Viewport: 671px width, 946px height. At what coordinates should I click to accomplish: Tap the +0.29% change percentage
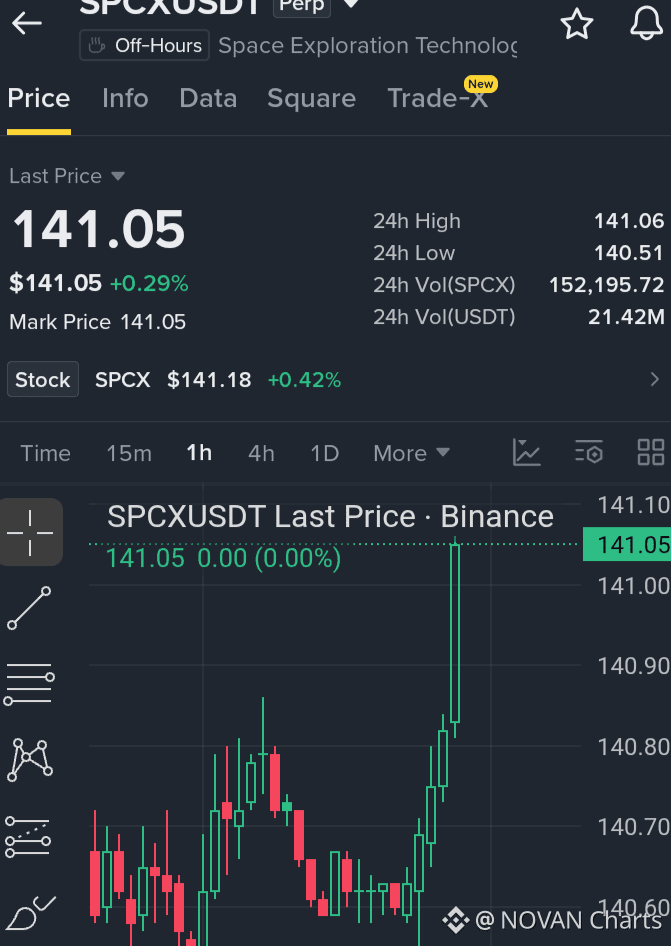point(149,283)
